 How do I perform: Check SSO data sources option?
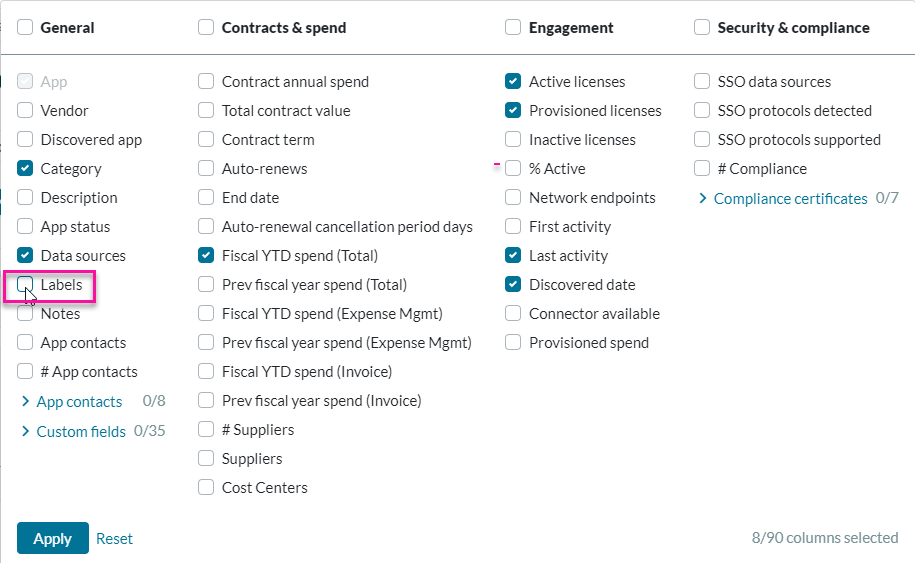click(702, 82)
